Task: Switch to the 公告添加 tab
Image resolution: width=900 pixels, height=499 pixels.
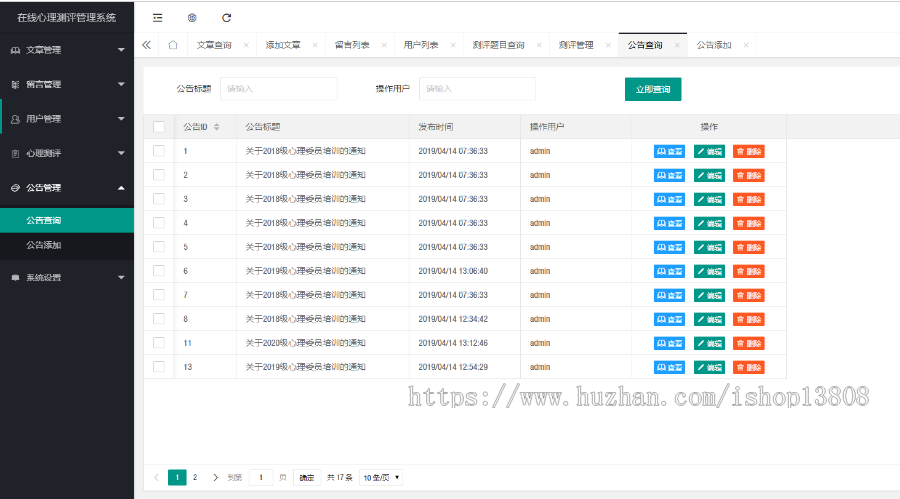Action: tap(714, 45)
